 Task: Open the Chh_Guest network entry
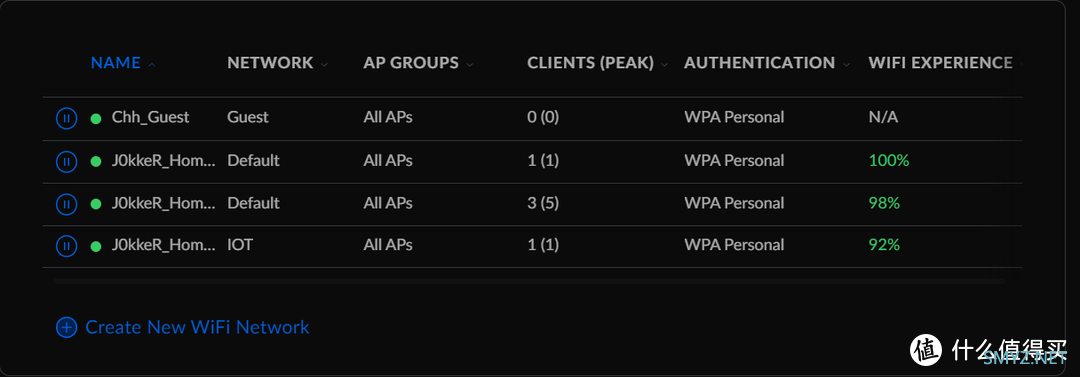pos(150,117)
